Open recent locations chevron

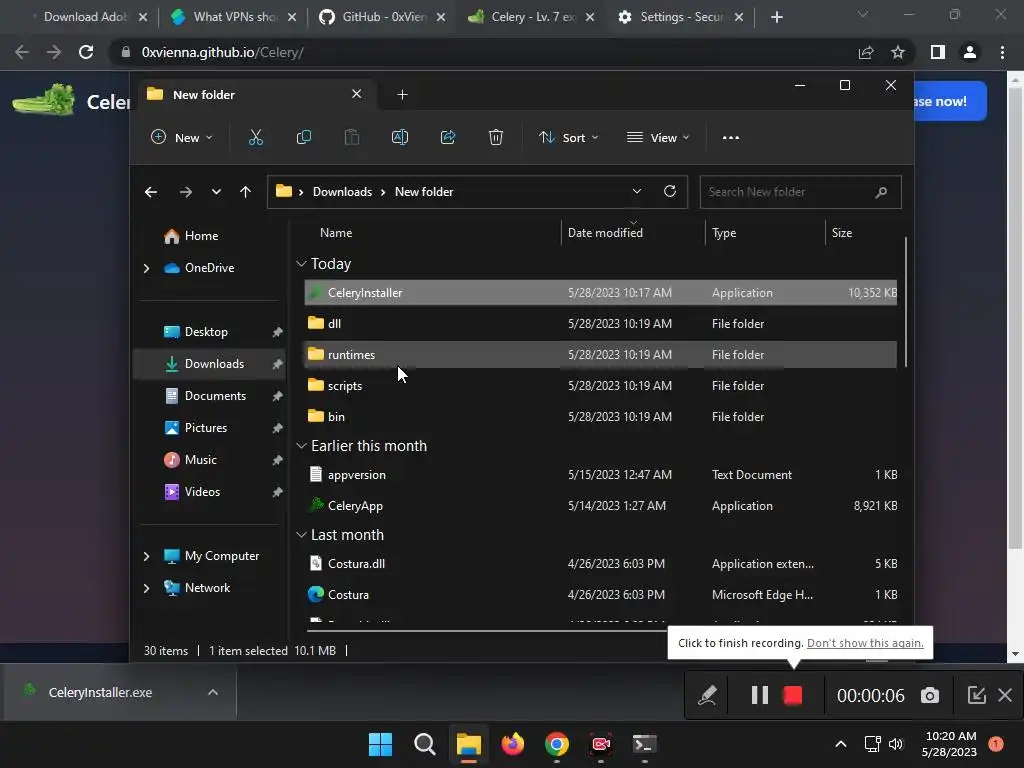(216, 192)
